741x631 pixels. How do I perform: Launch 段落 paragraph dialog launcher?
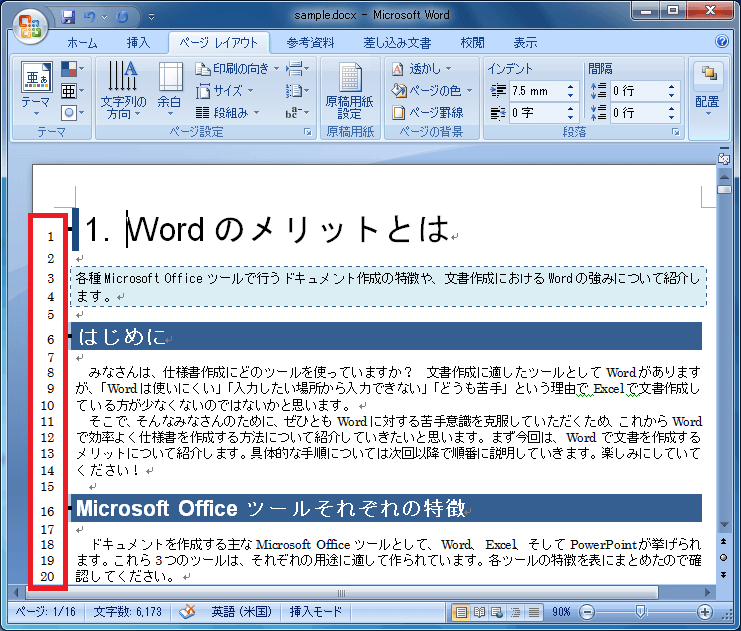676,132
